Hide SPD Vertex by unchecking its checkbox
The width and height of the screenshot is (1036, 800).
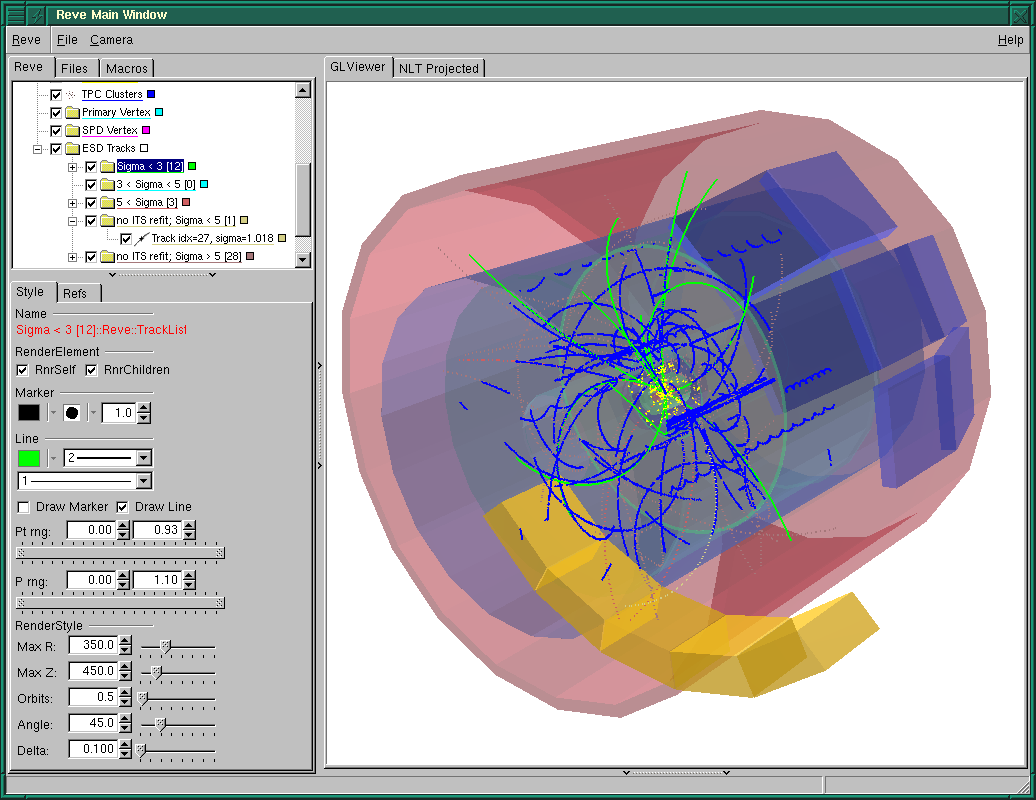55,130
